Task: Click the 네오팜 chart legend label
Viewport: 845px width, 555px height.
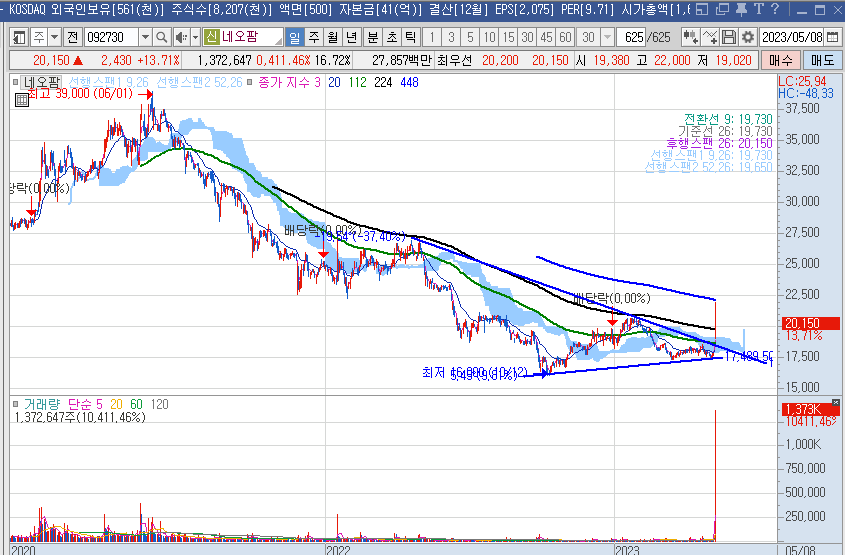Action: pyautogui.click(x=41, y=82)
